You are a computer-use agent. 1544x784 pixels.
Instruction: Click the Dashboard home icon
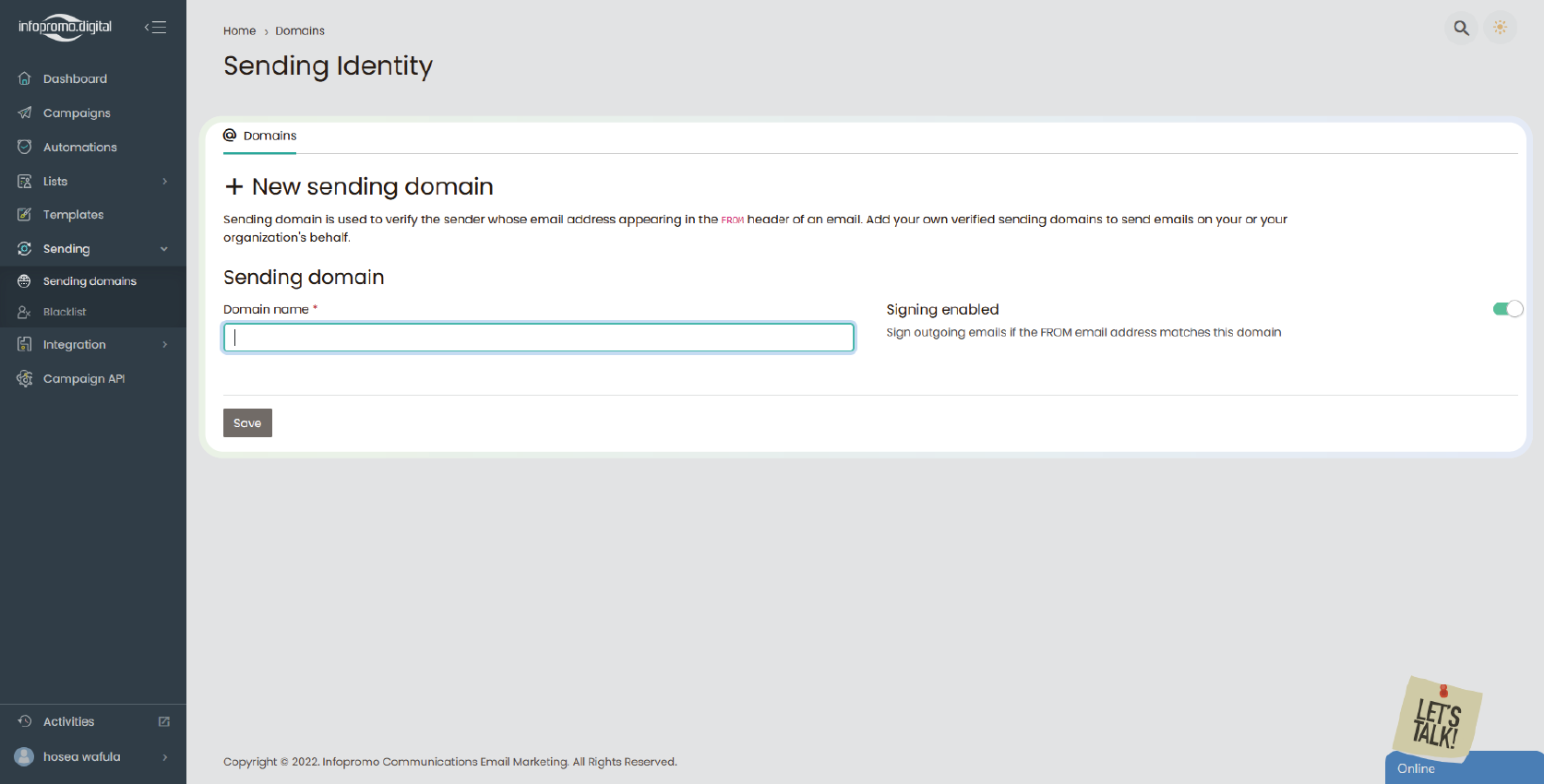point(25,78)
